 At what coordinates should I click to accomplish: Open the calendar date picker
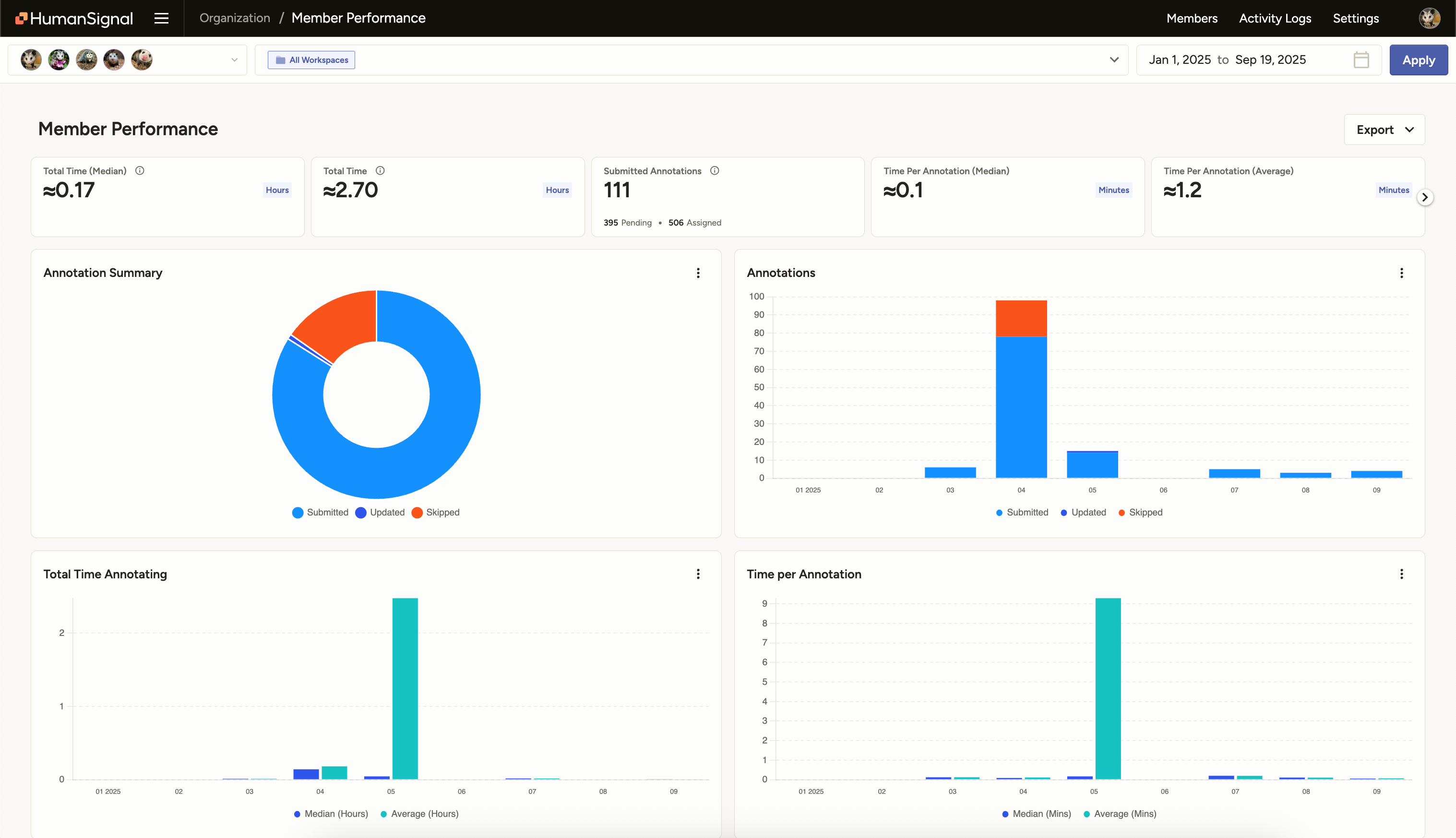pyautogui.click(x=1360, y=60)
